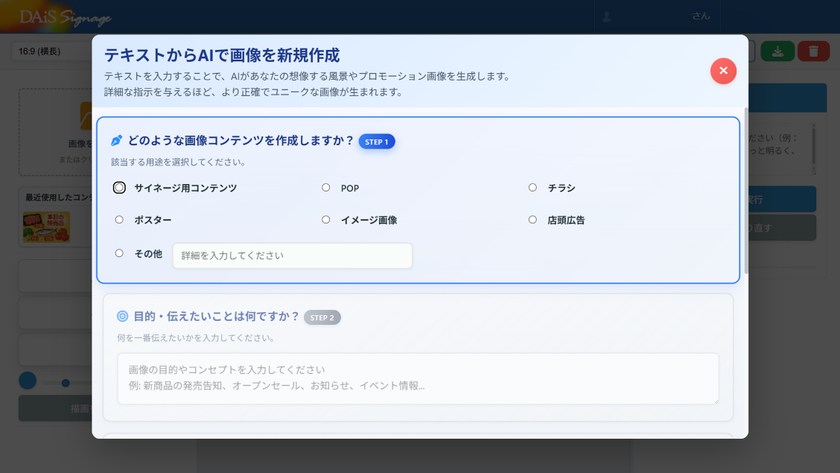Click the rocket icon beside the Step 1 heading

117,141
